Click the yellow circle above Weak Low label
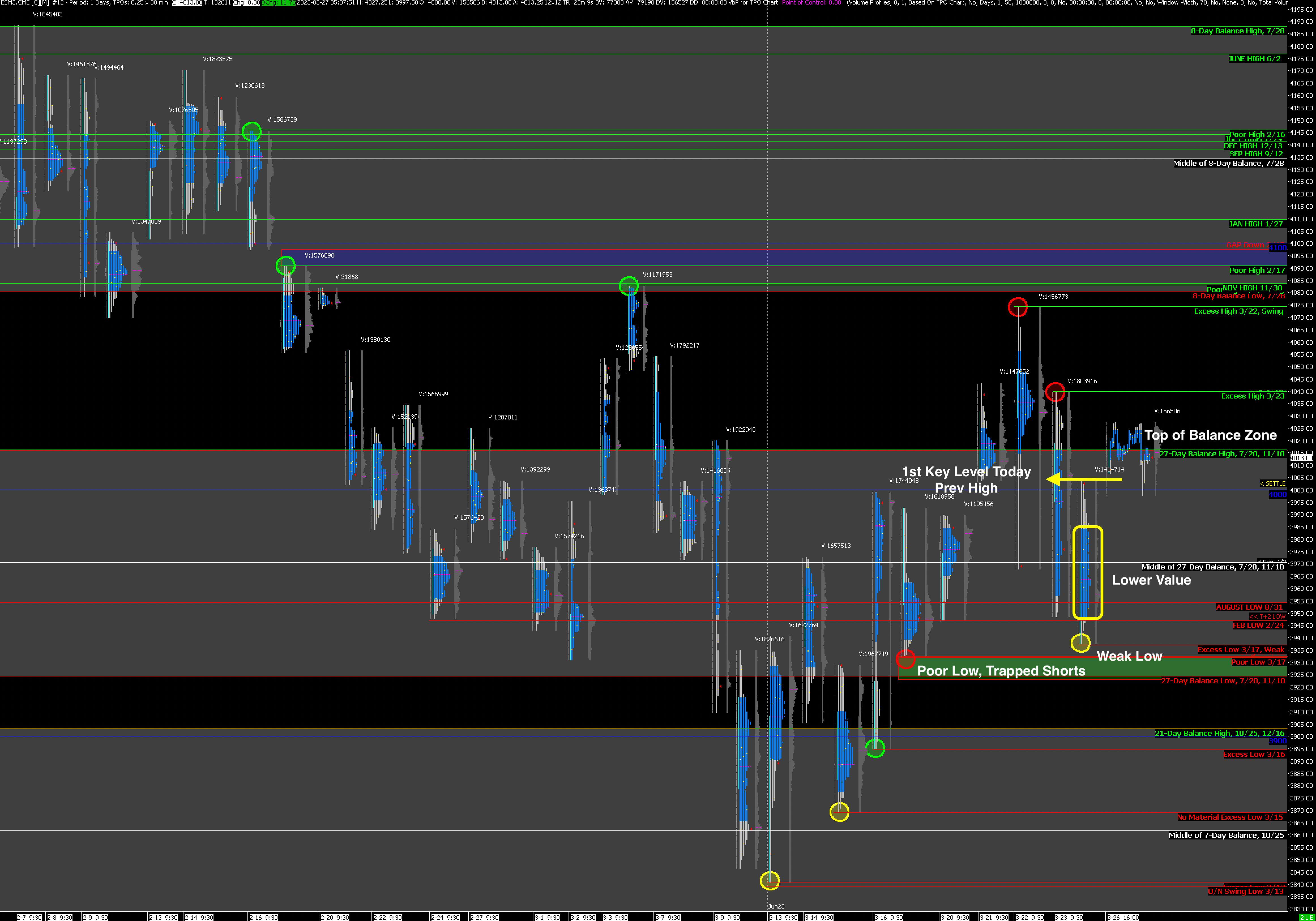The image size is (1316, 921). tap(1080, 642)
